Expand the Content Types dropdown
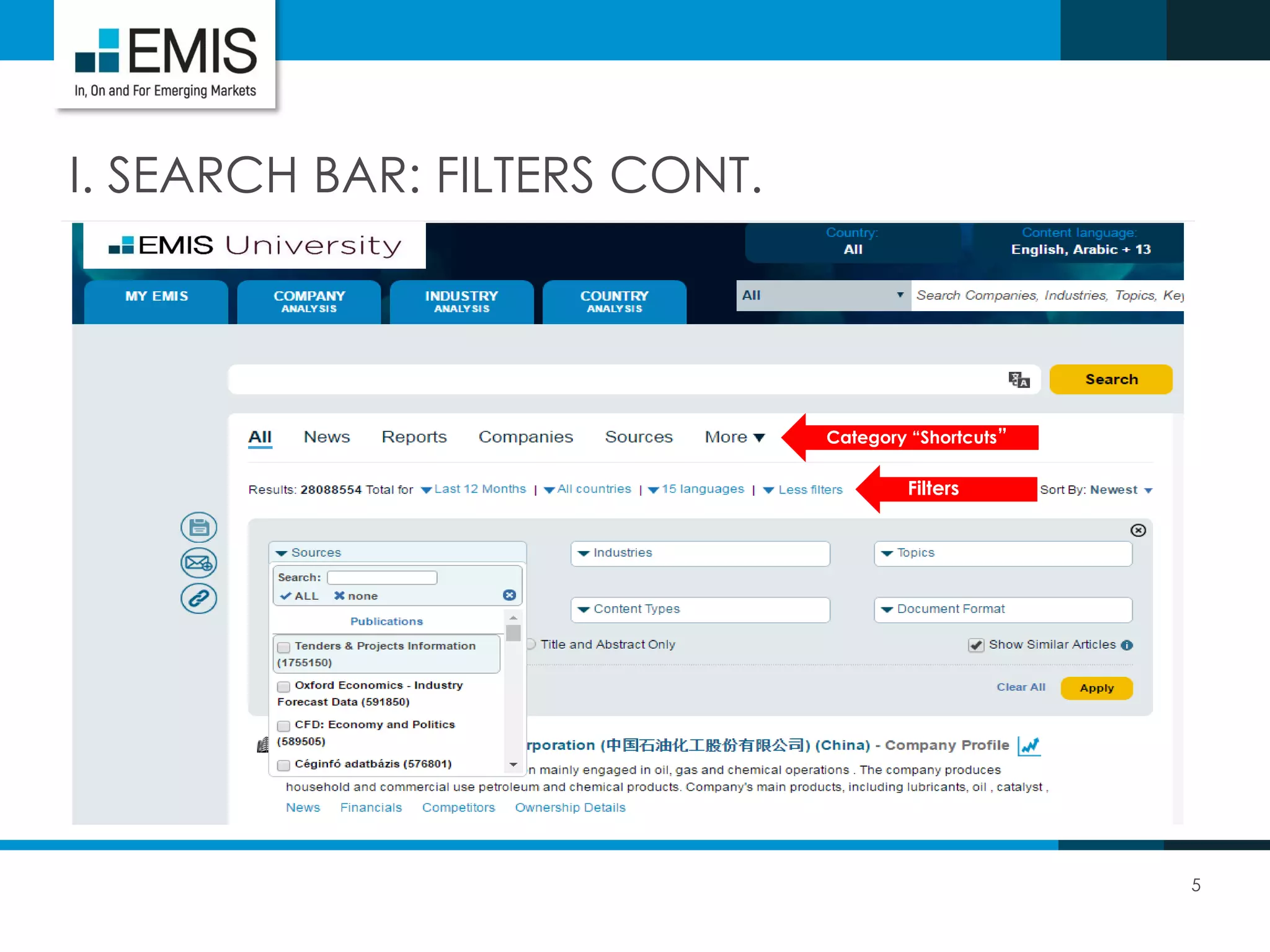 700,609
